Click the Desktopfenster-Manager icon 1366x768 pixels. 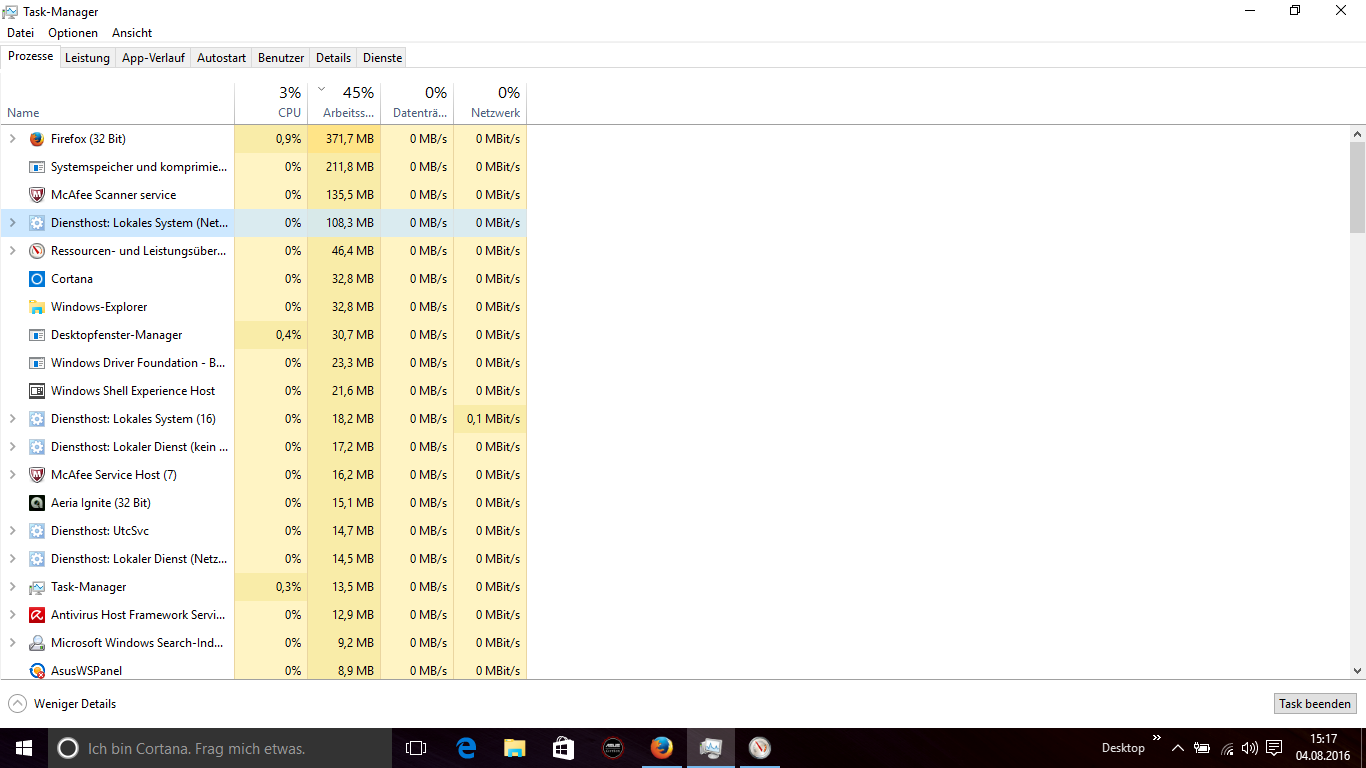(x=37, y=335)
